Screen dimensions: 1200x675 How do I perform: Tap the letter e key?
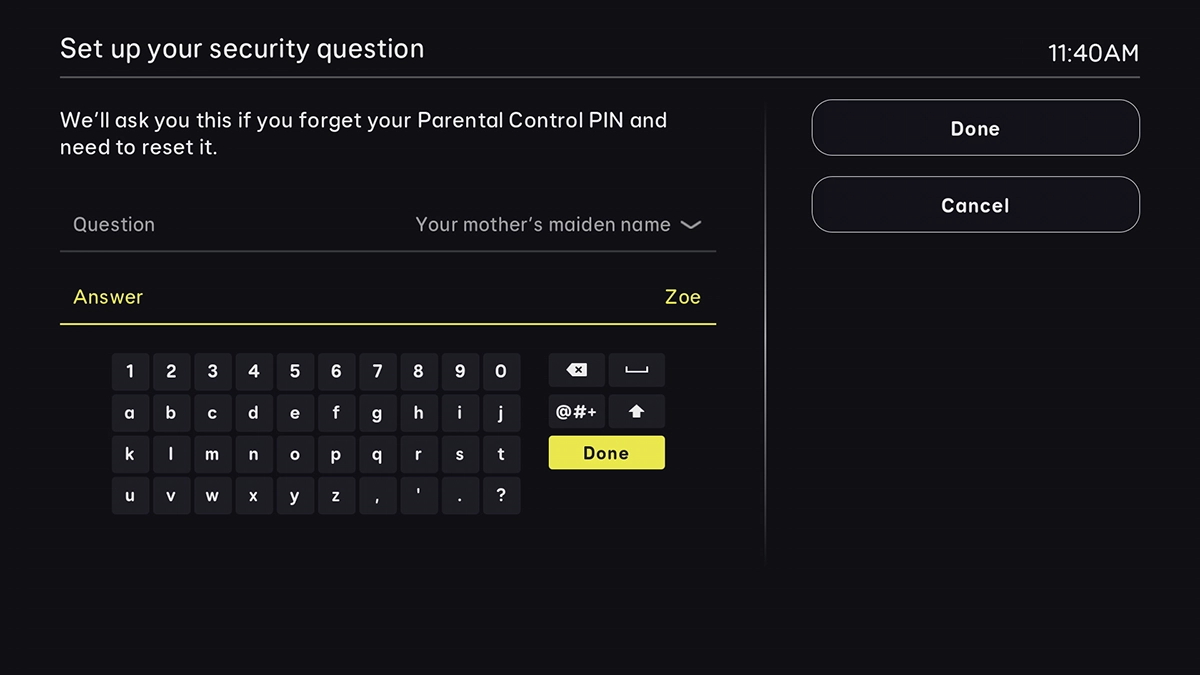pyautogui.click(x=295, y=412)
